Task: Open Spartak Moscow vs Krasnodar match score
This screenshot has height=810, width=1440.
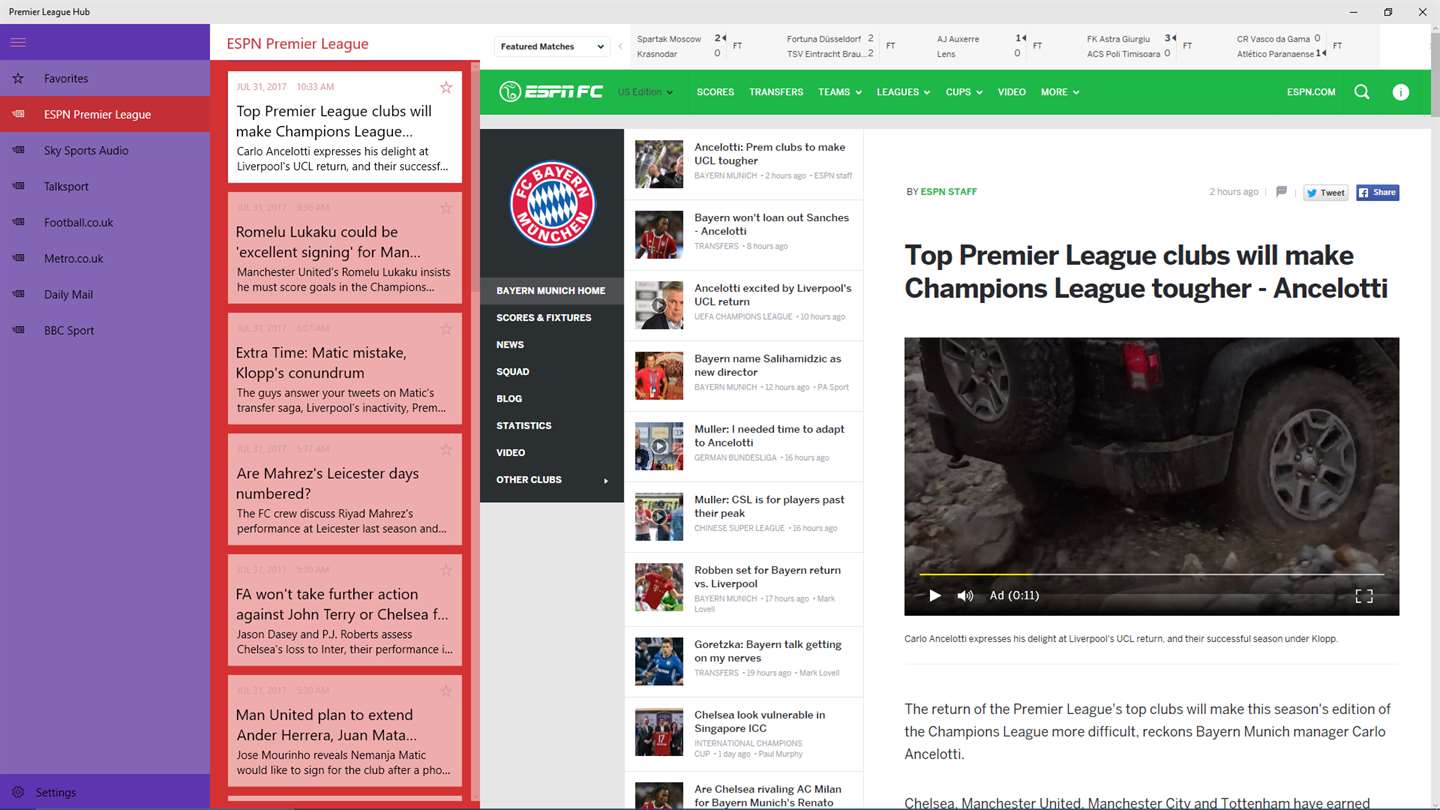Action: point(689,46)
